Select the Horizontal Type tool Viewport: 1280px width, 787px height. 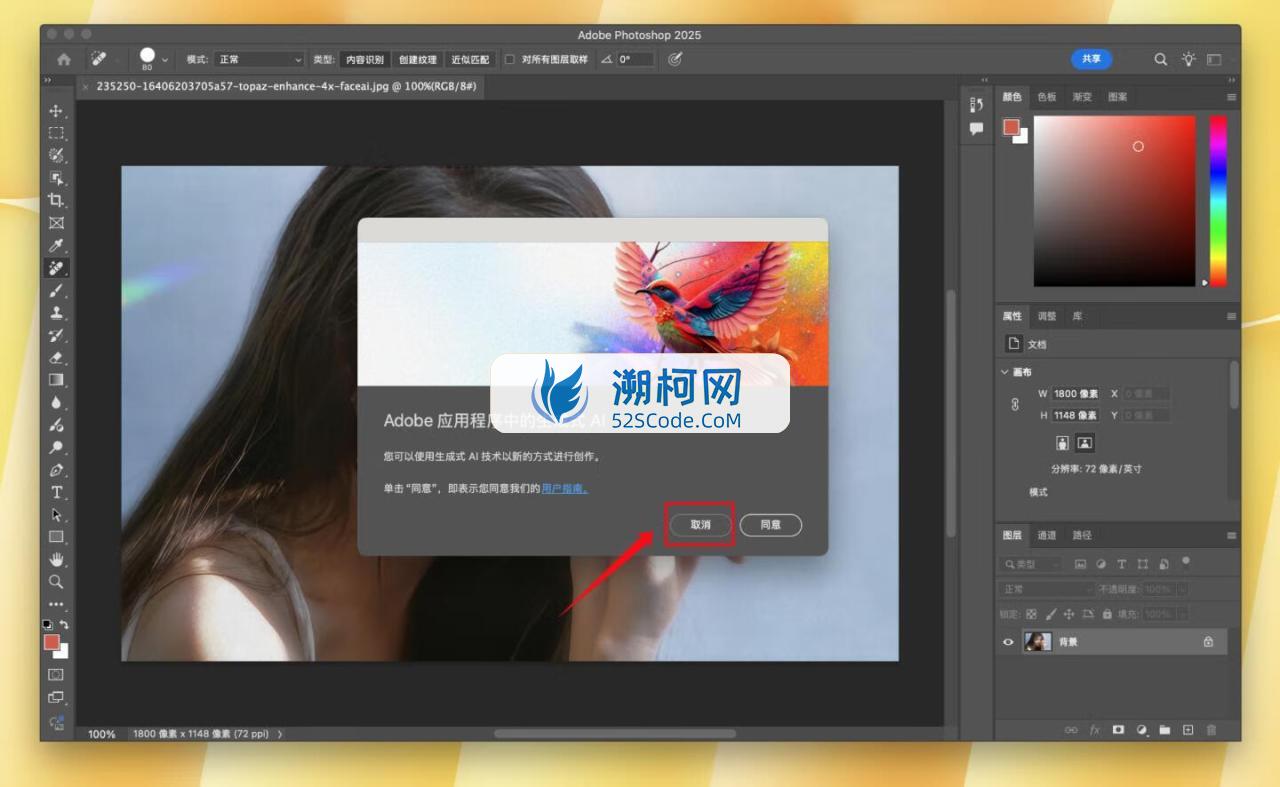pyautogui.click(x=56, y=492)
